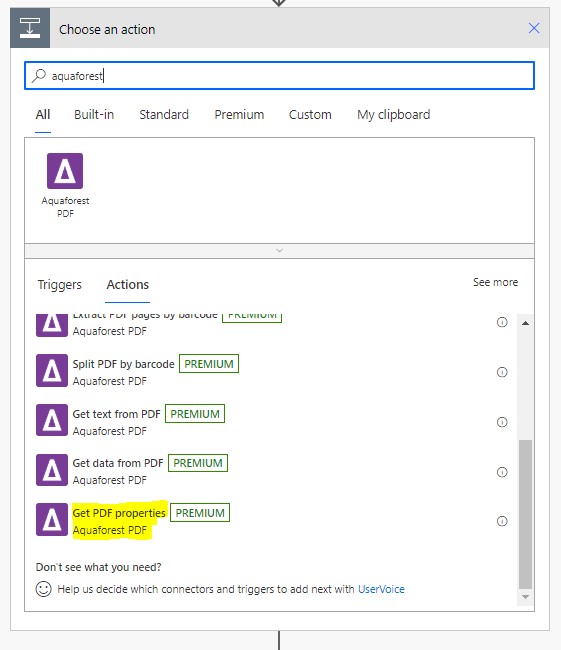Image resolution: width=561 pixels, height=650 pixels.
Task: Show info for Split PDF by barcode
Action: click(x=502, y=372)
